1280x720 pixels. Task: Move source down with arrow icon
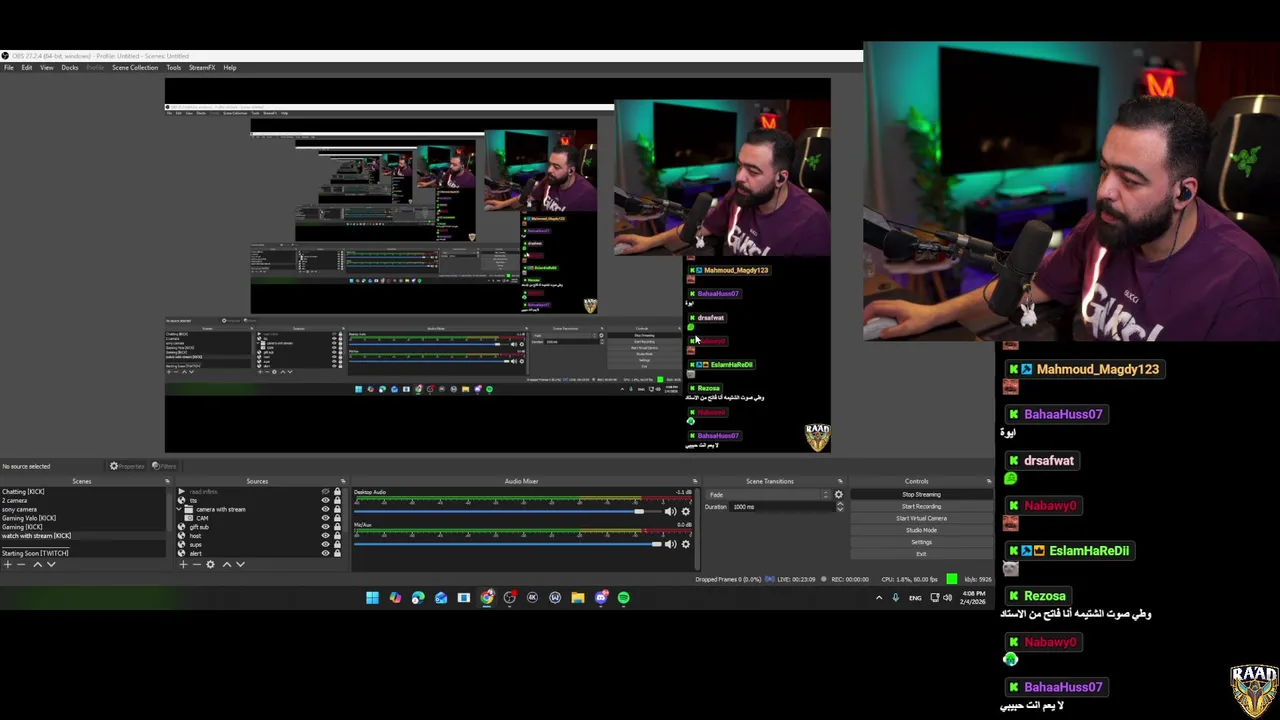[240, 564]
